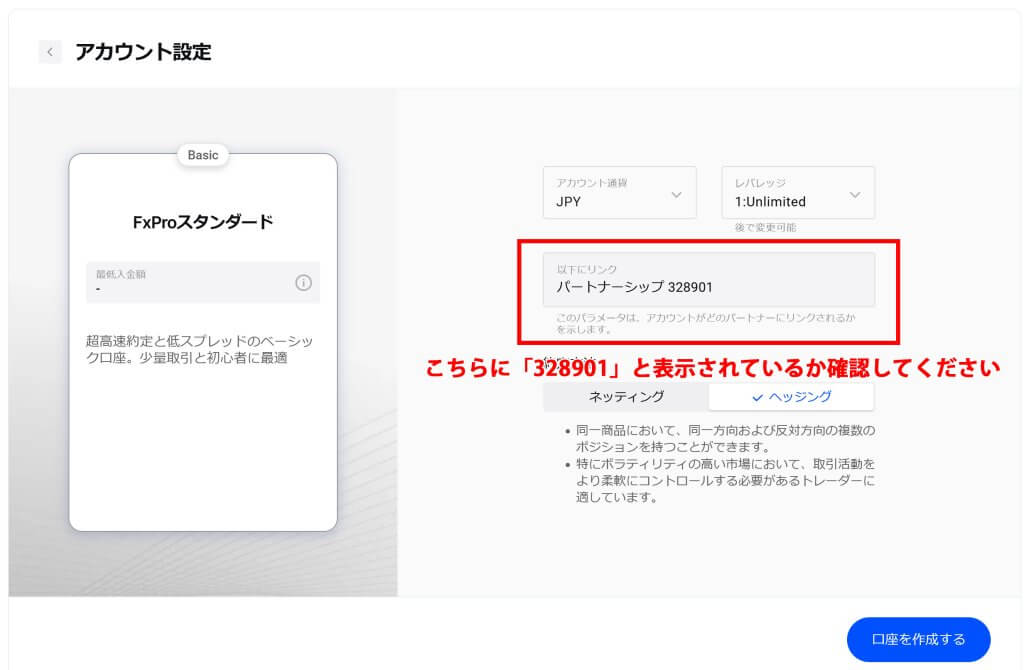The image size is (1024, 670).
Task: Click the 後で変更可能 note under leverage
Action: [765, 227]
